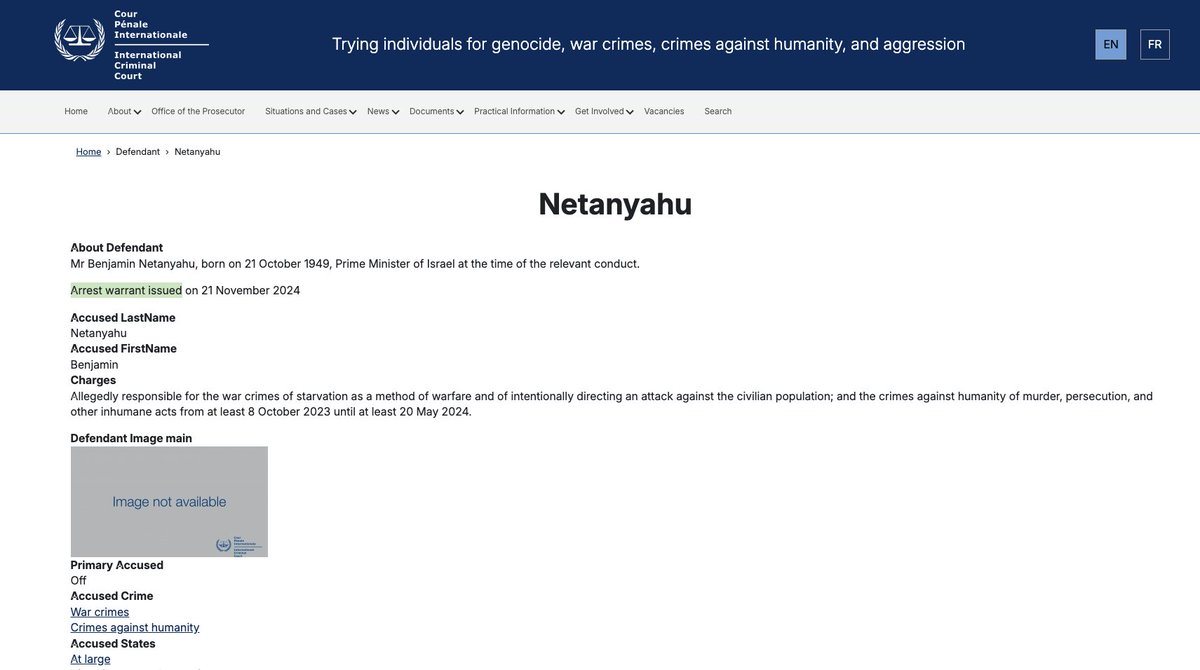Switch language to EN
Image resolution: width=1200 pixels, height=670 pixels.
tap(1111, 44)
